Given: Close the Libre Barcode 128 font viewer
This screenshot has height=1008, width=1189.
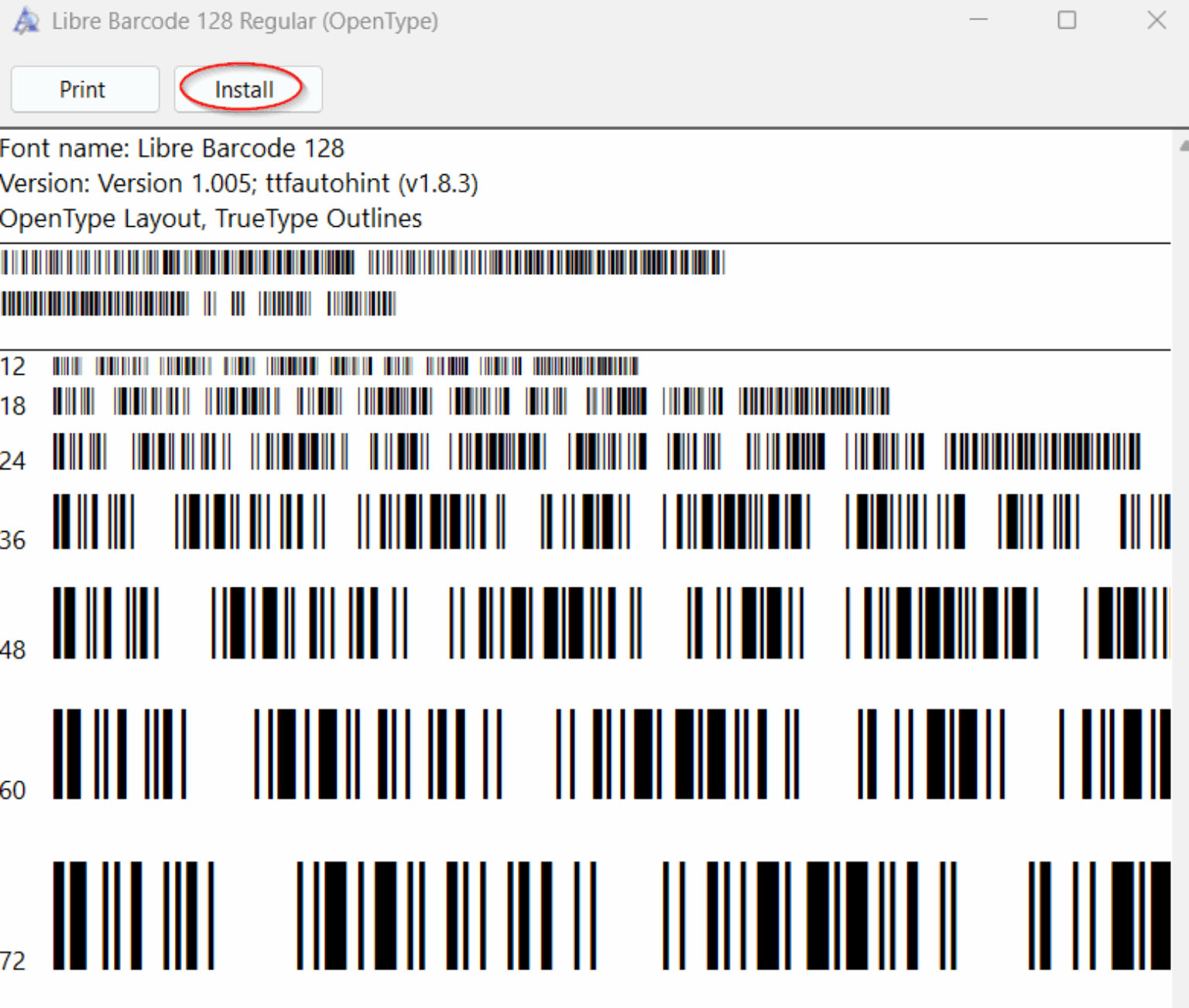Looking at the screenshot, I should pos(1157,21).
